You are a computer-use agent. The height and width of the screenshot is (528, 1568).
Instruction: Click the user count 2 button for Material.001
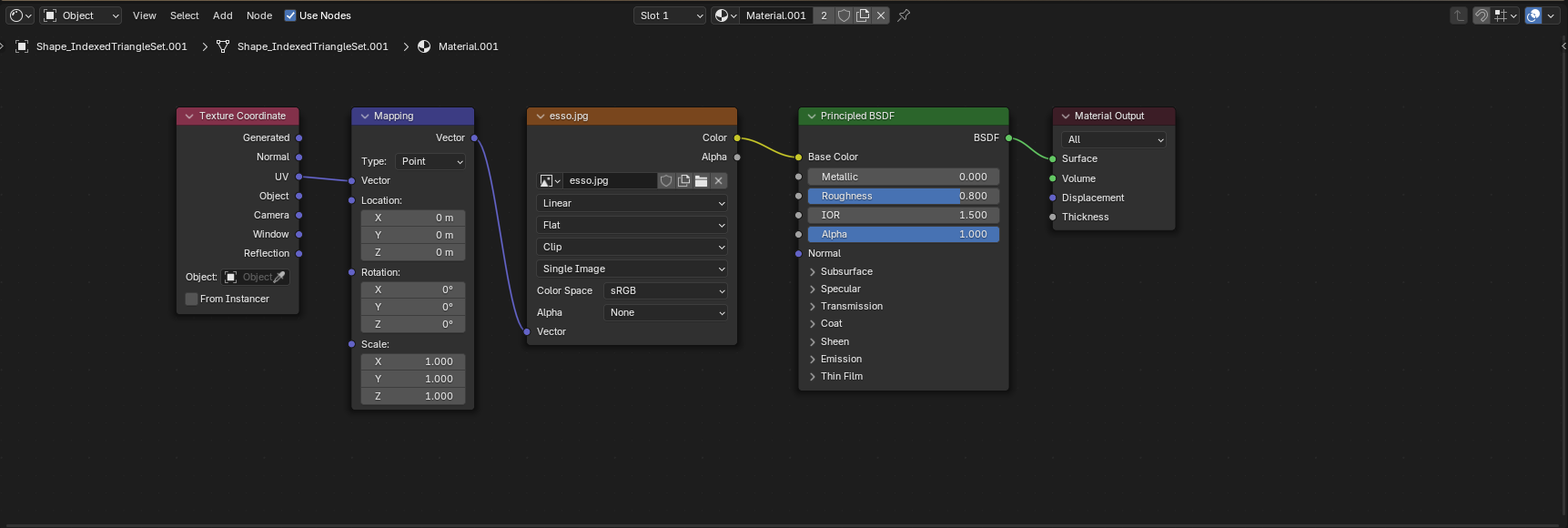point(824,15)
